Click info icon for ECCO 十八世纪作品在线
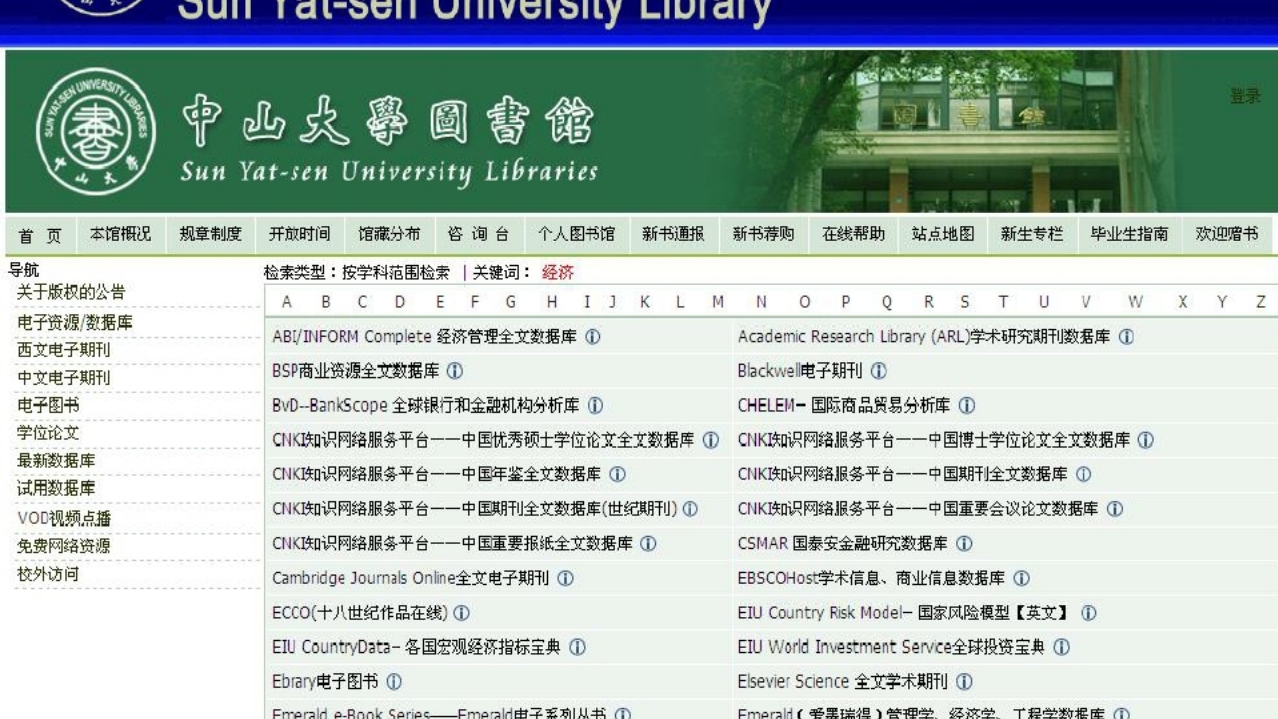 459,612
